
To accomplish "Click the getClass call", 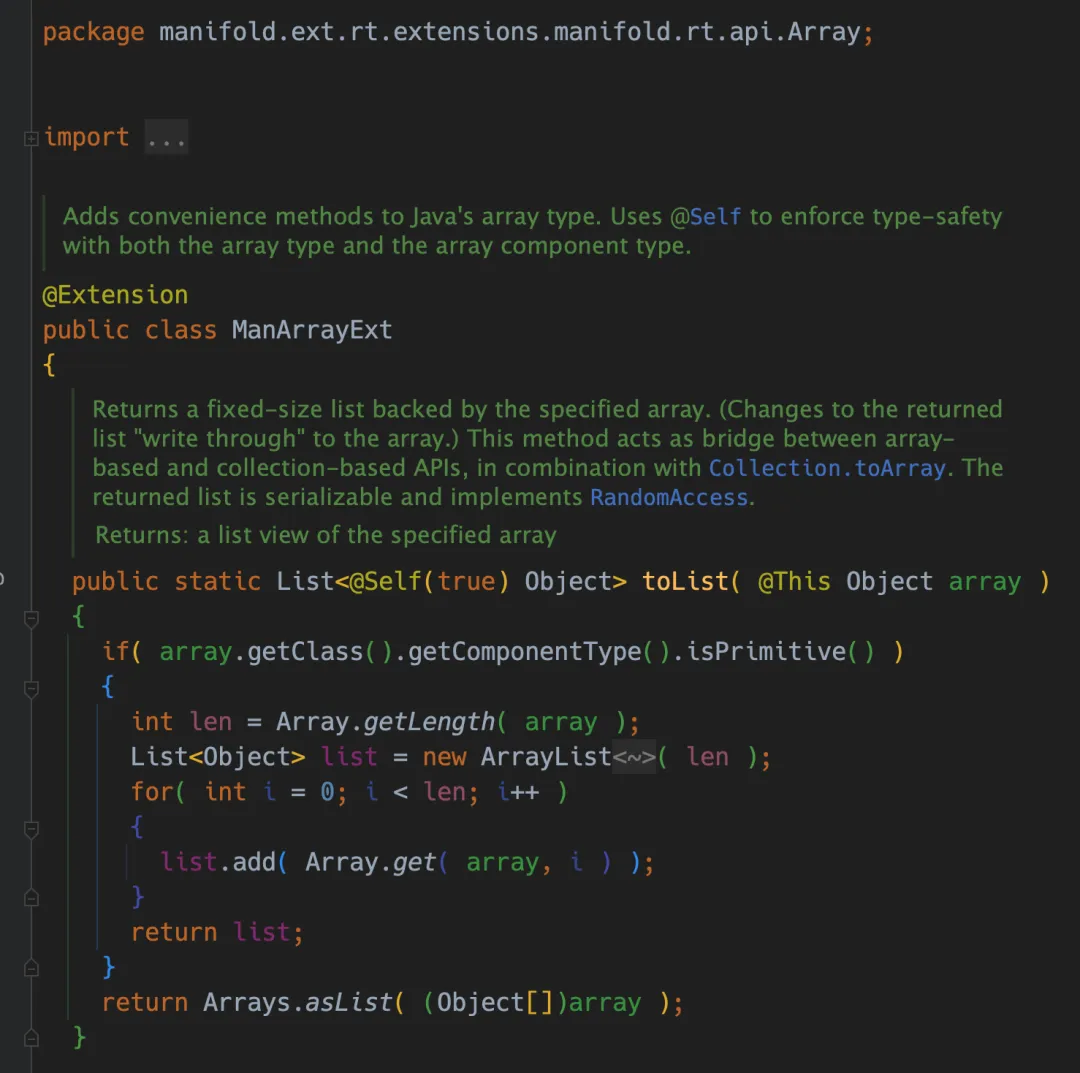I will coord(305,652).
